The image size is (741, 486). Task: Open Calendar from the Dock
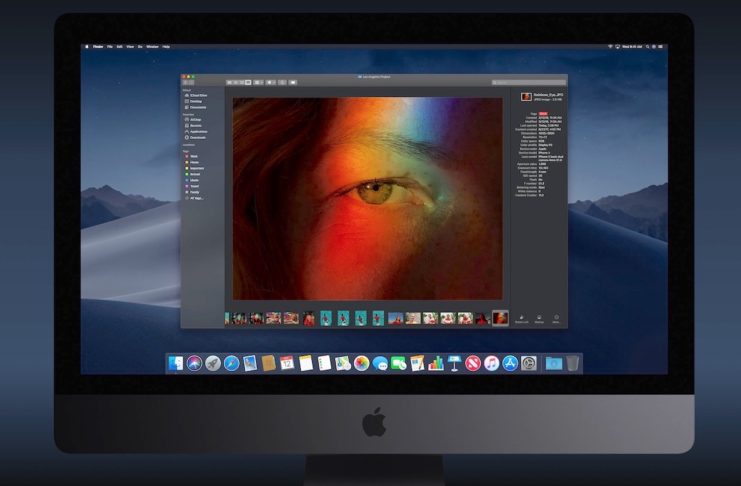287,363
